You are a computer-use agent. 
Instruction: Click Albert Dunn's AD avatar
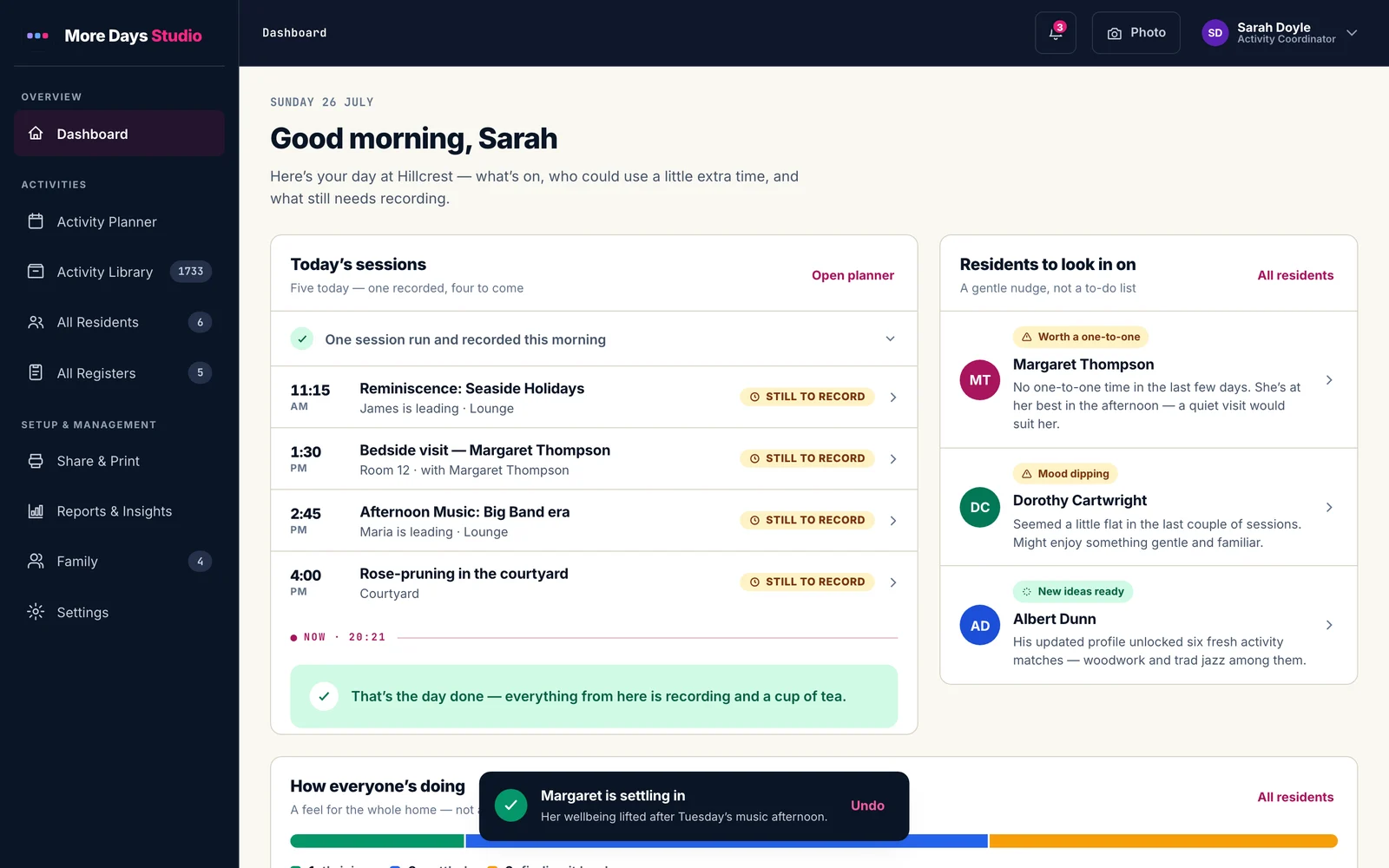[980, 626]
